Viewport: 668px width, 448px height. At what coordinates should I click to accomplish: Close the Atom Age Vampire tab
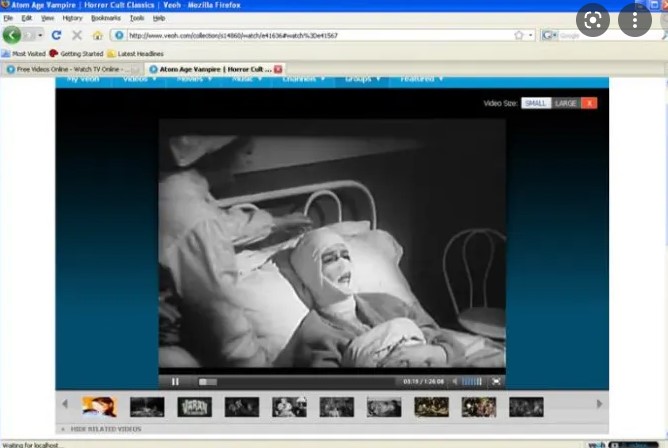pyautogui.click(x=278, y=69)
